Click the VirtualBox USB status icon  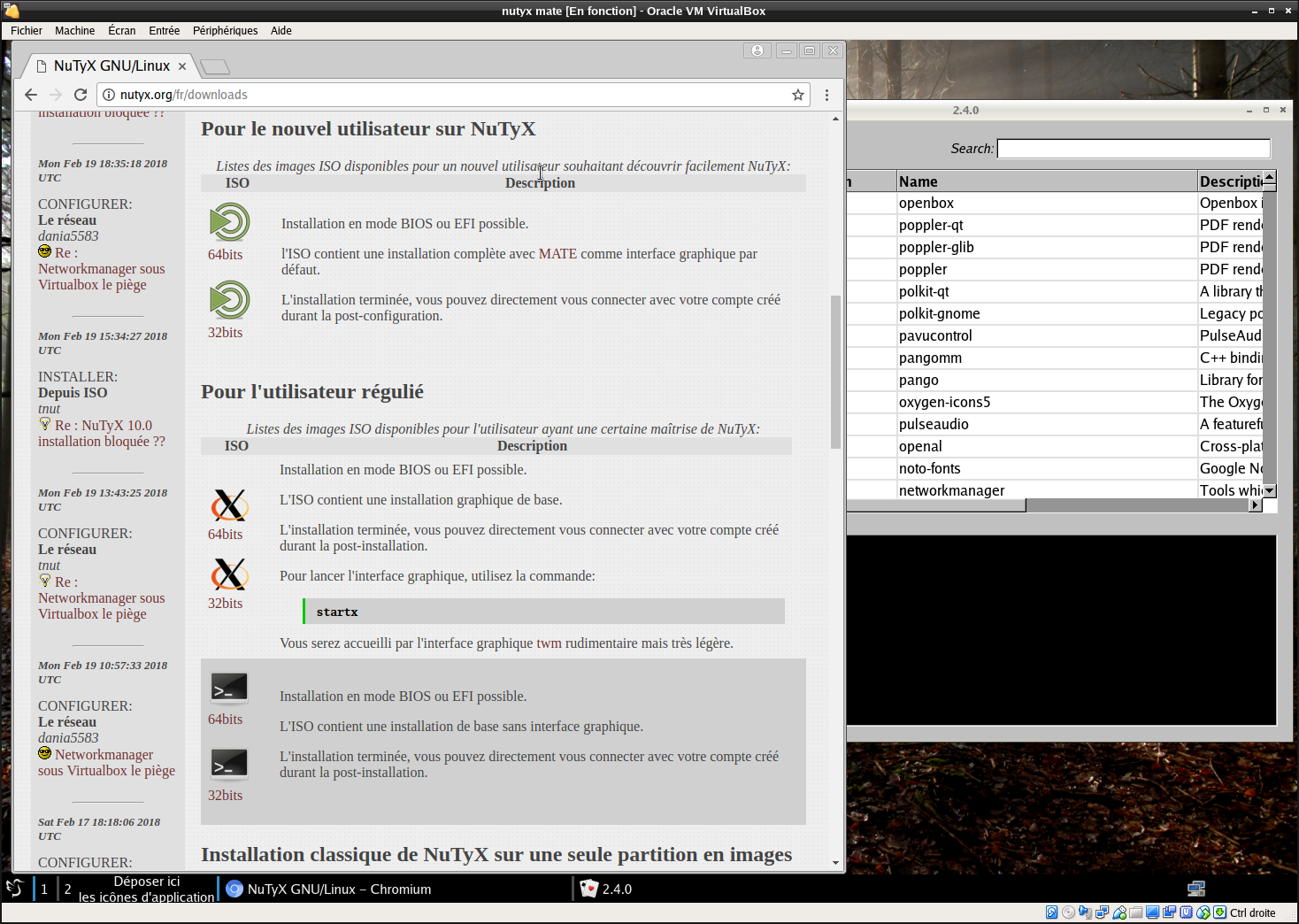(1119, 912)
